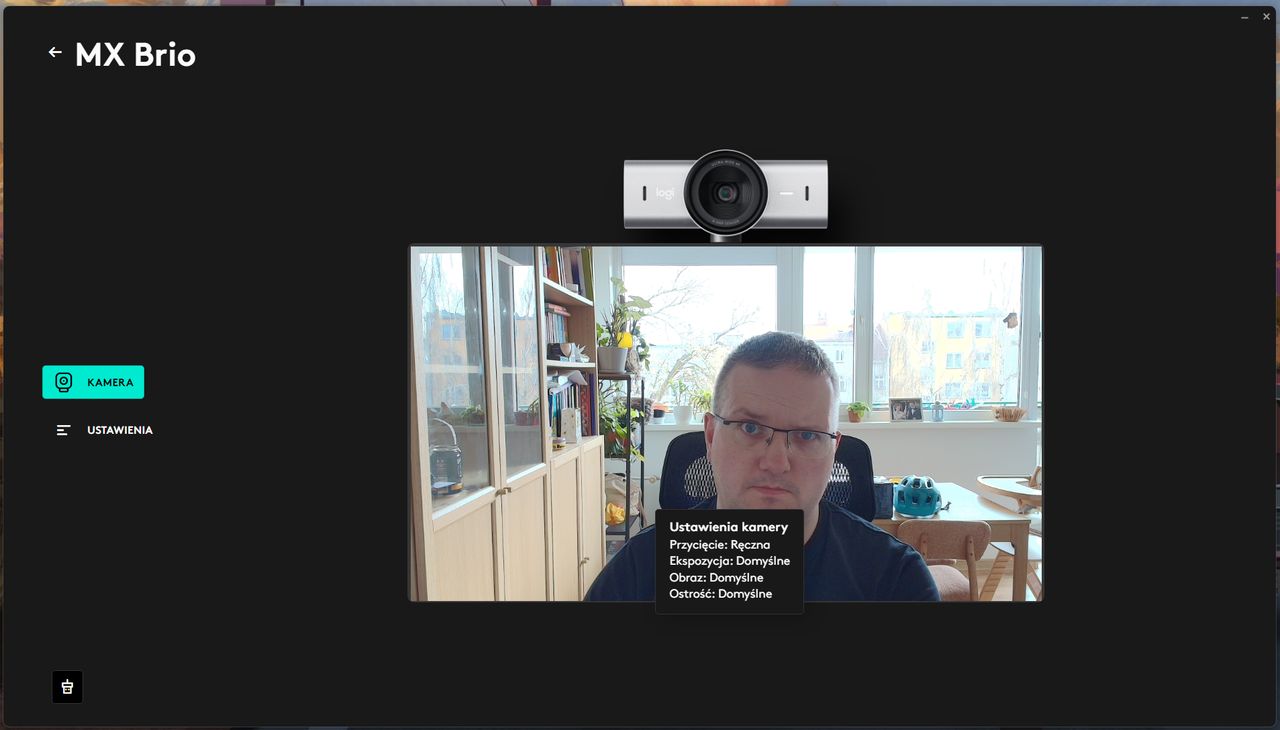Close the Logi Options window
Viewport: 1280px width, 730px height.
[x=1266, y=17]
